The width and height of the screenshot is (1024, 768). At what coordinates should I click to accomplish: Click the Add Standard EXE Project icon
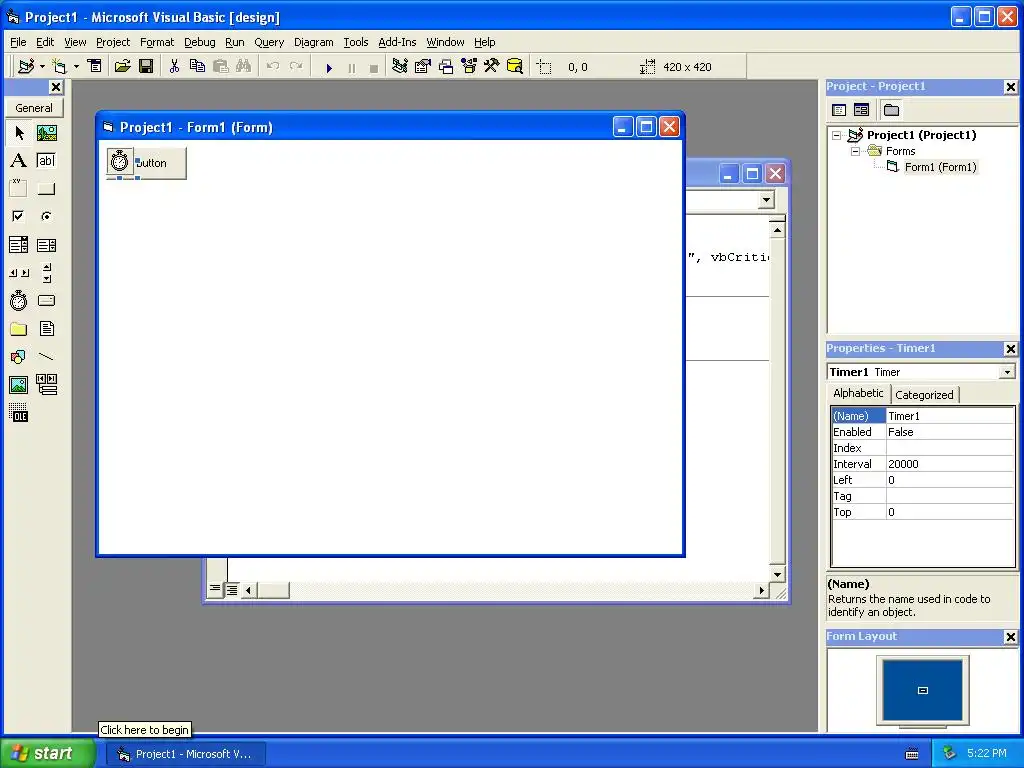coord(26,67)
